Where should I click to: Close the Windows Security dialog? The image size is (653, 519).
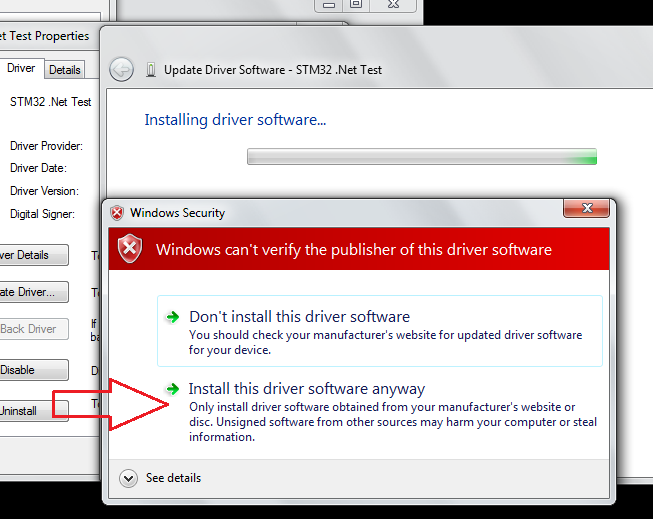click(586, 208)
